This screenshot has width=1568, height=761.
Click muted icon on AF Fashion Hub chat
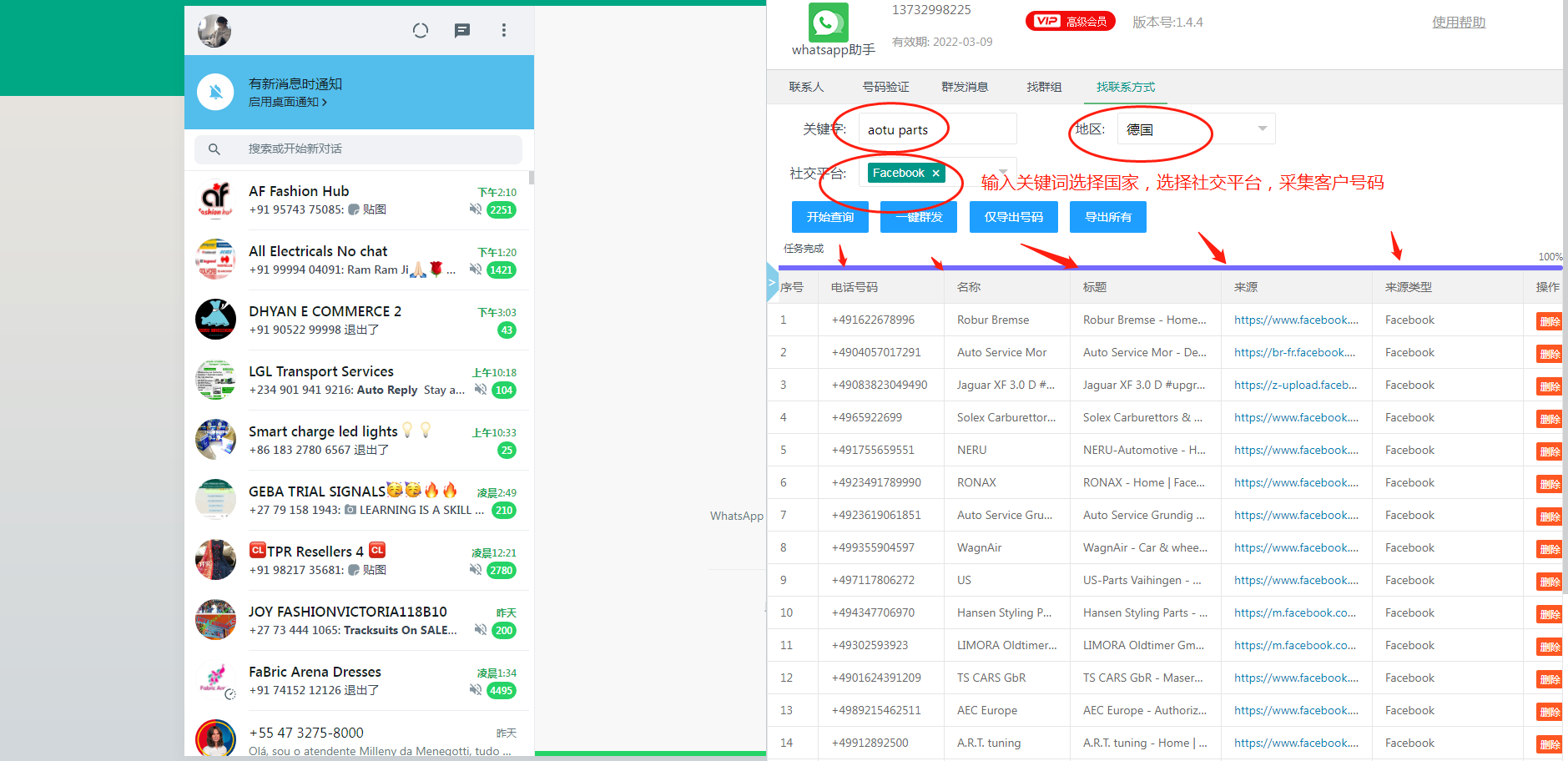point(475,209)
